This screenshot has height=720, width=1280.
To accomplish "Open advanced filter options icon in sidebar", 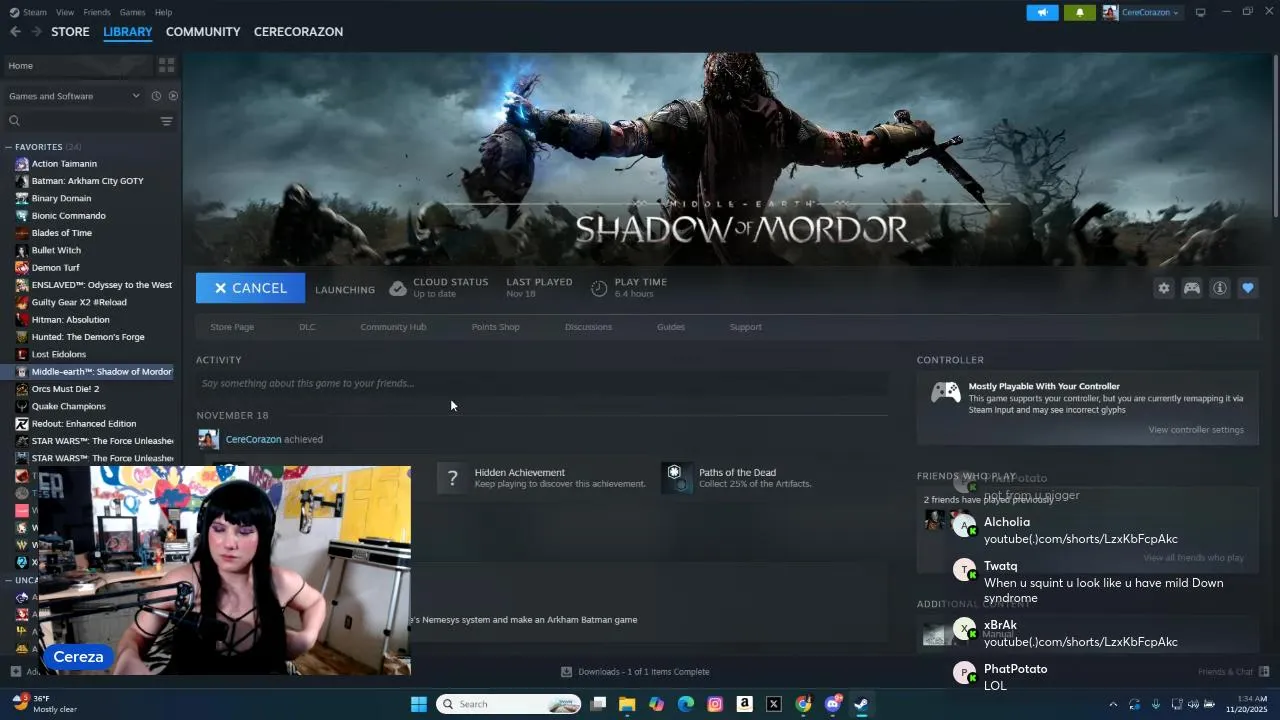I will click(166, 121).
